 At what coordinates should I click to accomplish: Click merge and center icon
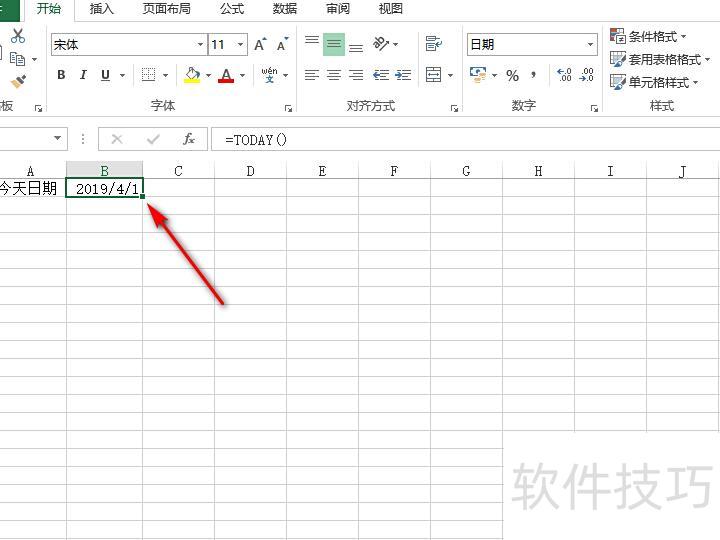pyautogui.click(x=433, y=74)
